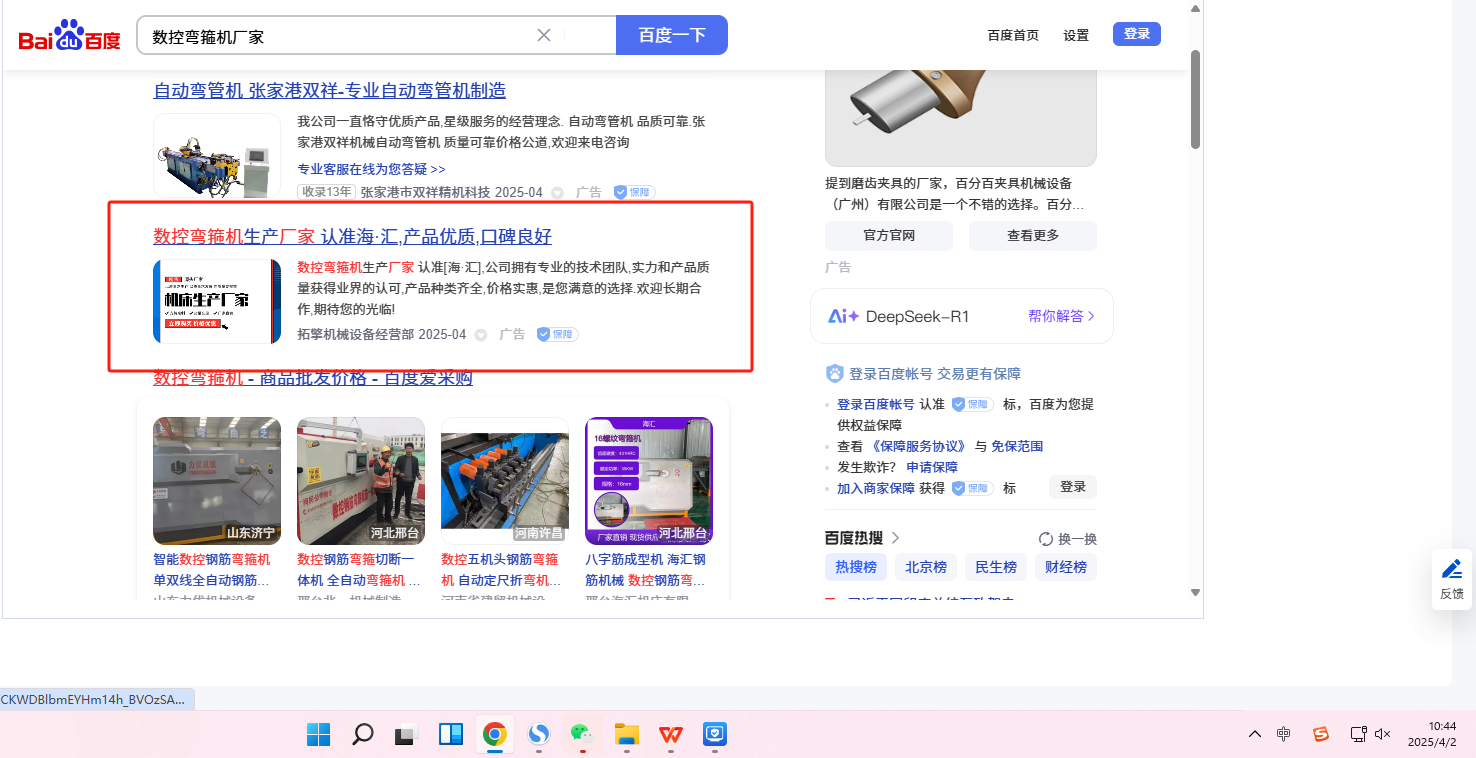Open the 官方官网 button
Screen dimensions: 1476x758
click(x=888, y=236)
